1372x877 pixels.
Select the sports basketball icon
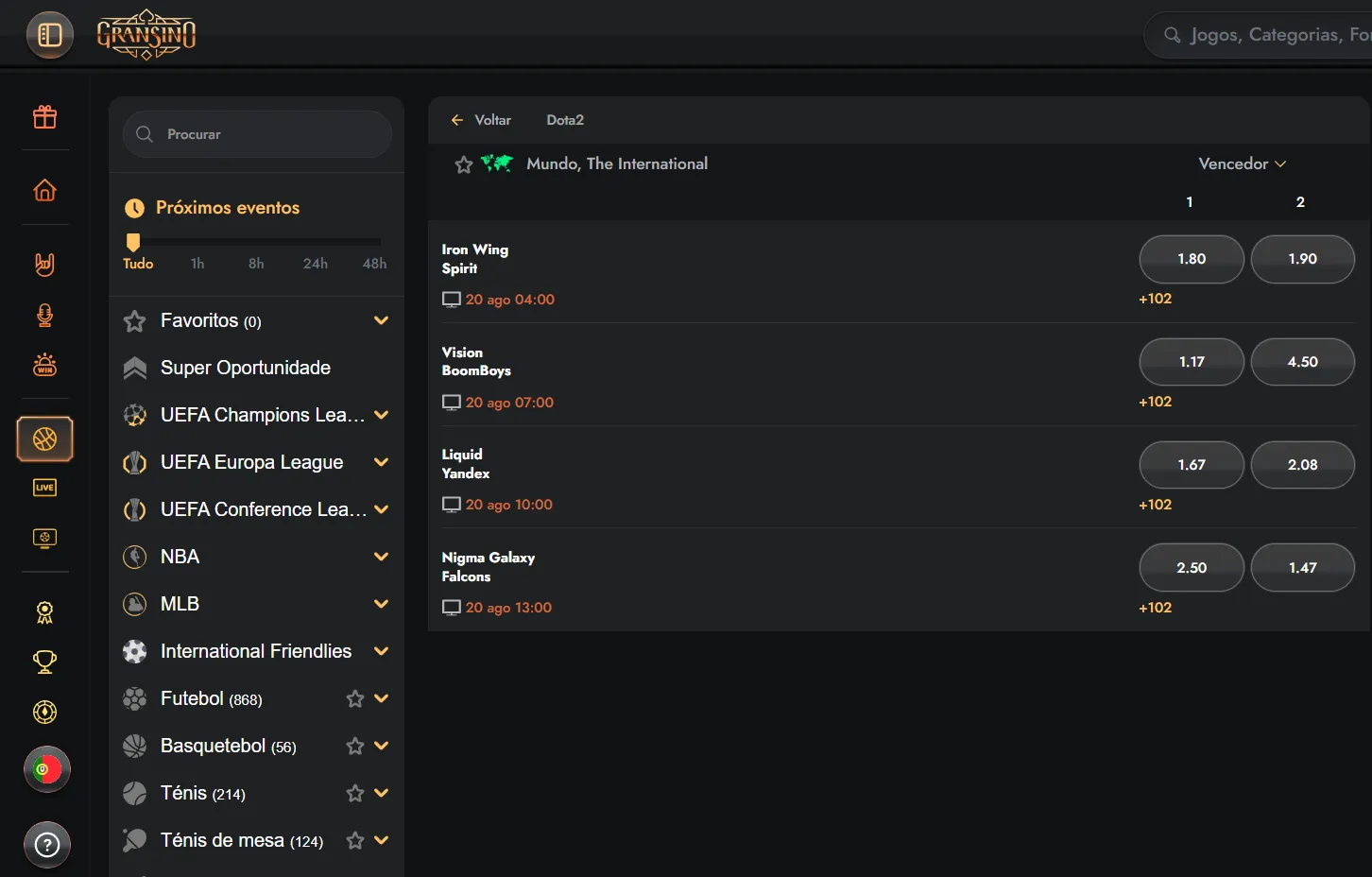[44, 438]
